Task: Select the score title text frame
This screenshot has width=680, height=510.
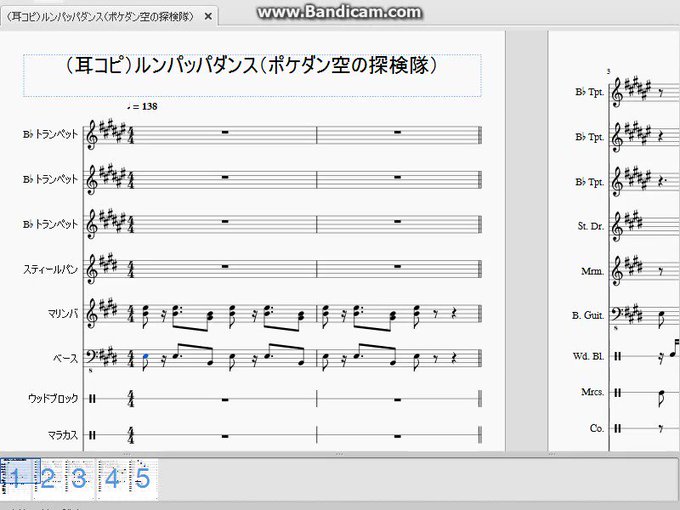Action: [x=252, y=75]
